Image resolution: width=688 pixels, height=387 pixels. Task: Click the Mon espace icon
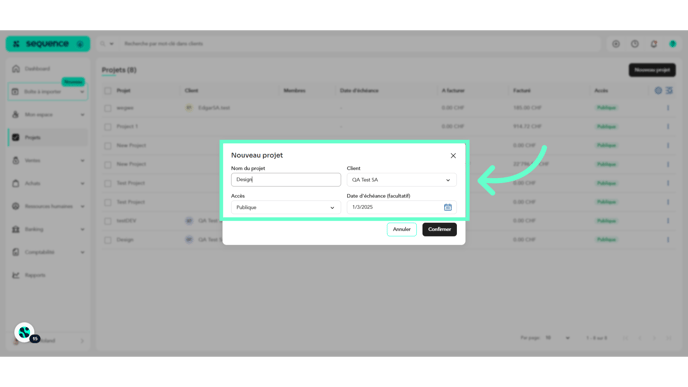15,115
